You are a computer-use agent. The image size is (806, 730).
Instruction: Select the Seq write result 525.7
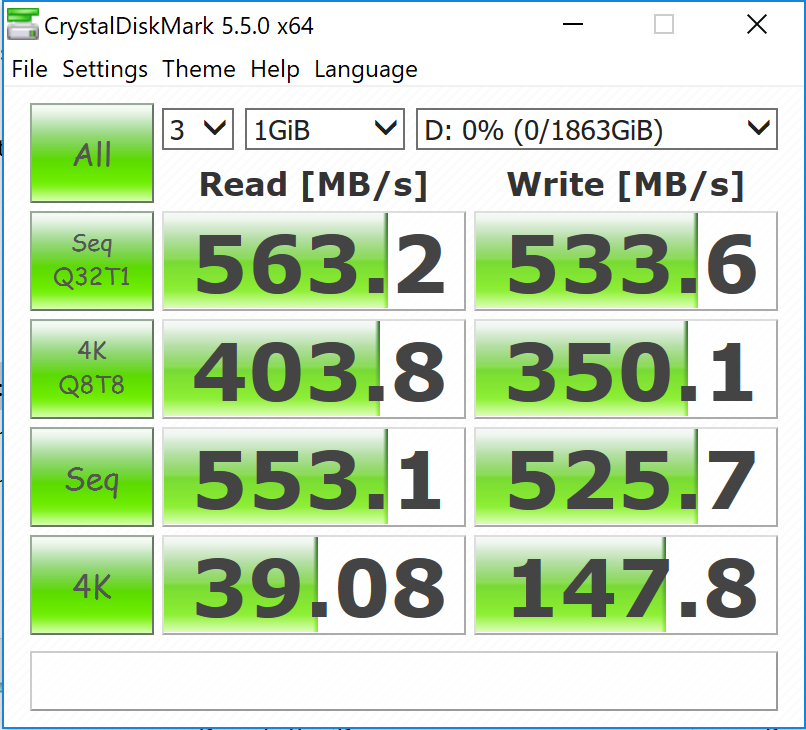click(626, 477)
